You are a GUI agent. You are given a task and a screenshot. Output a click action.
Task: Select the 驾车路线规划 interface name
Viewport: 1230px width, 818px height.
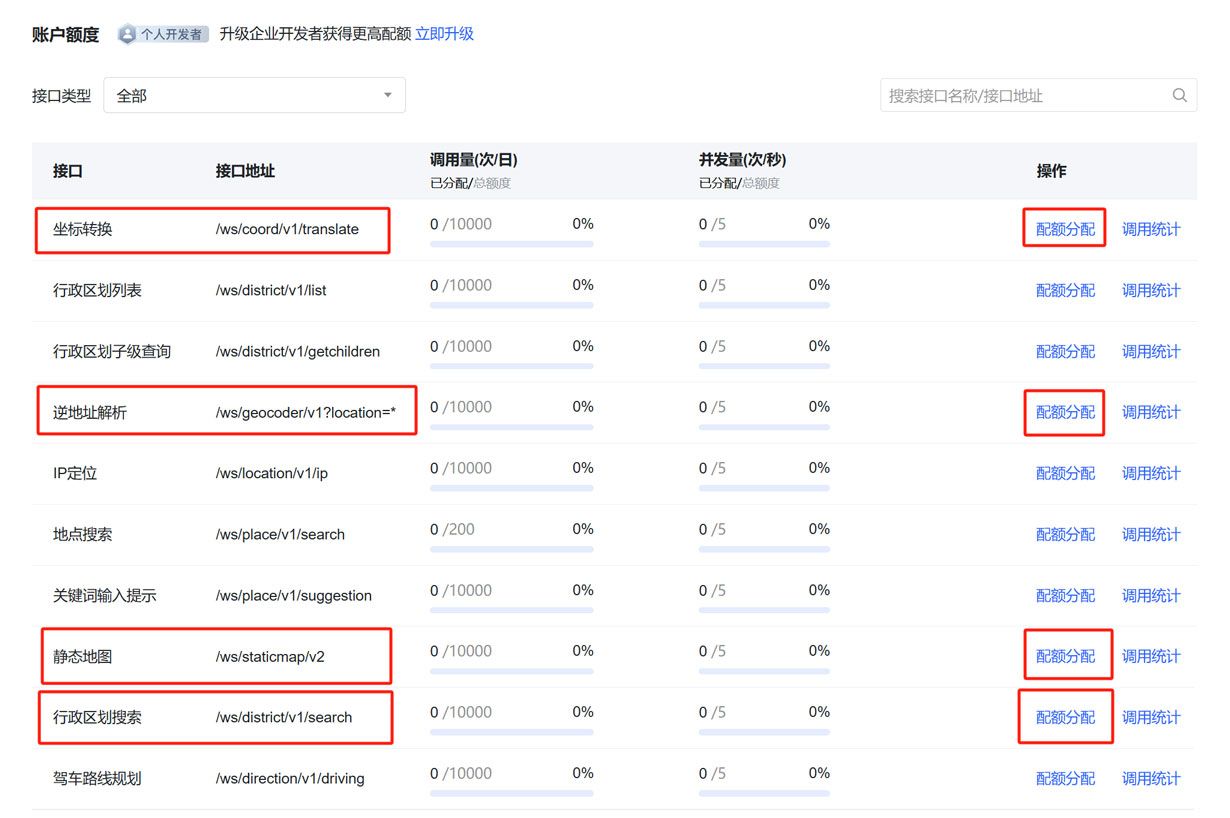tap(98, 778)
